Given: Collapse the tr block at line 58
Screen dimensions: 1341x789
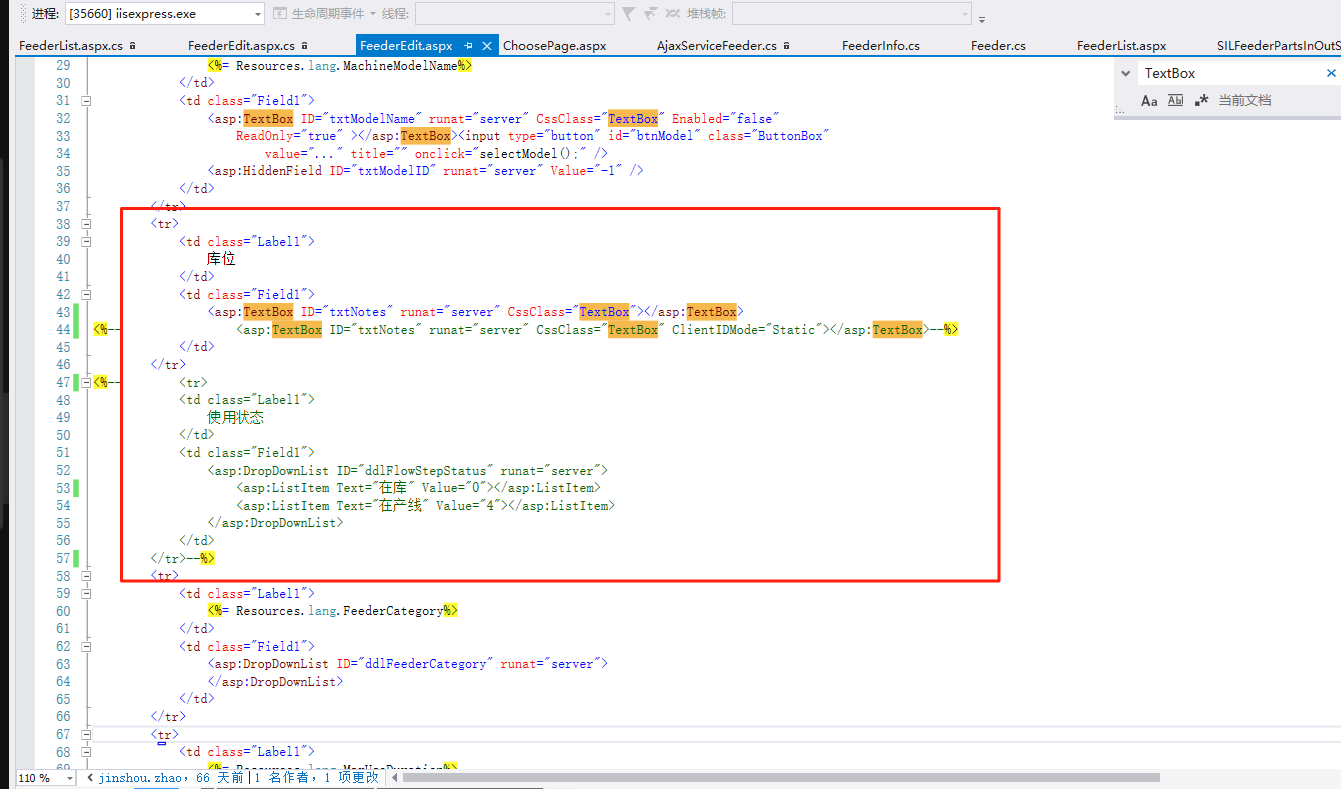Looking at the screenshot, I should (x=86, y=576).
